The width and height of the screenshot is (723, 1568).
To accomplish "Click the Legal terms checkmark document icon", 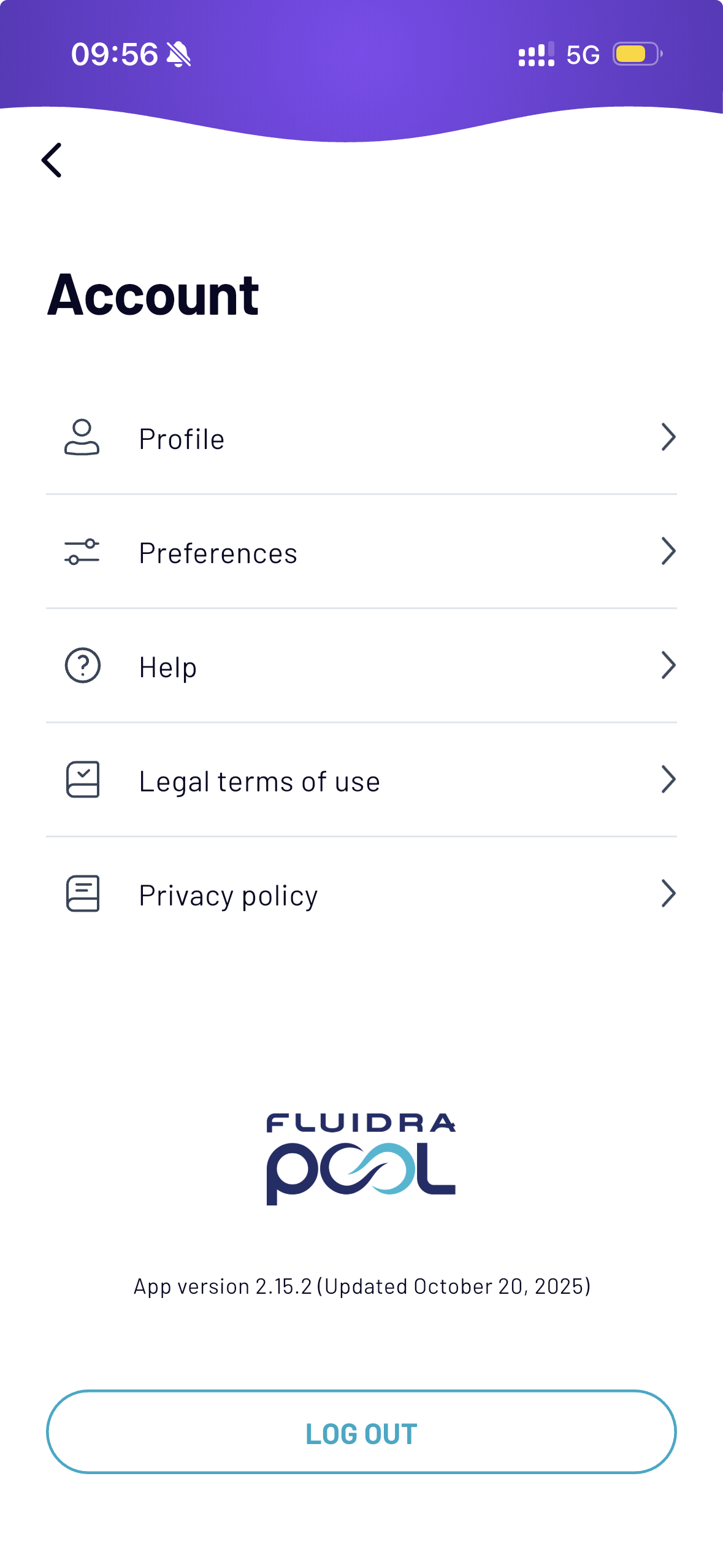I will point(83,780).
